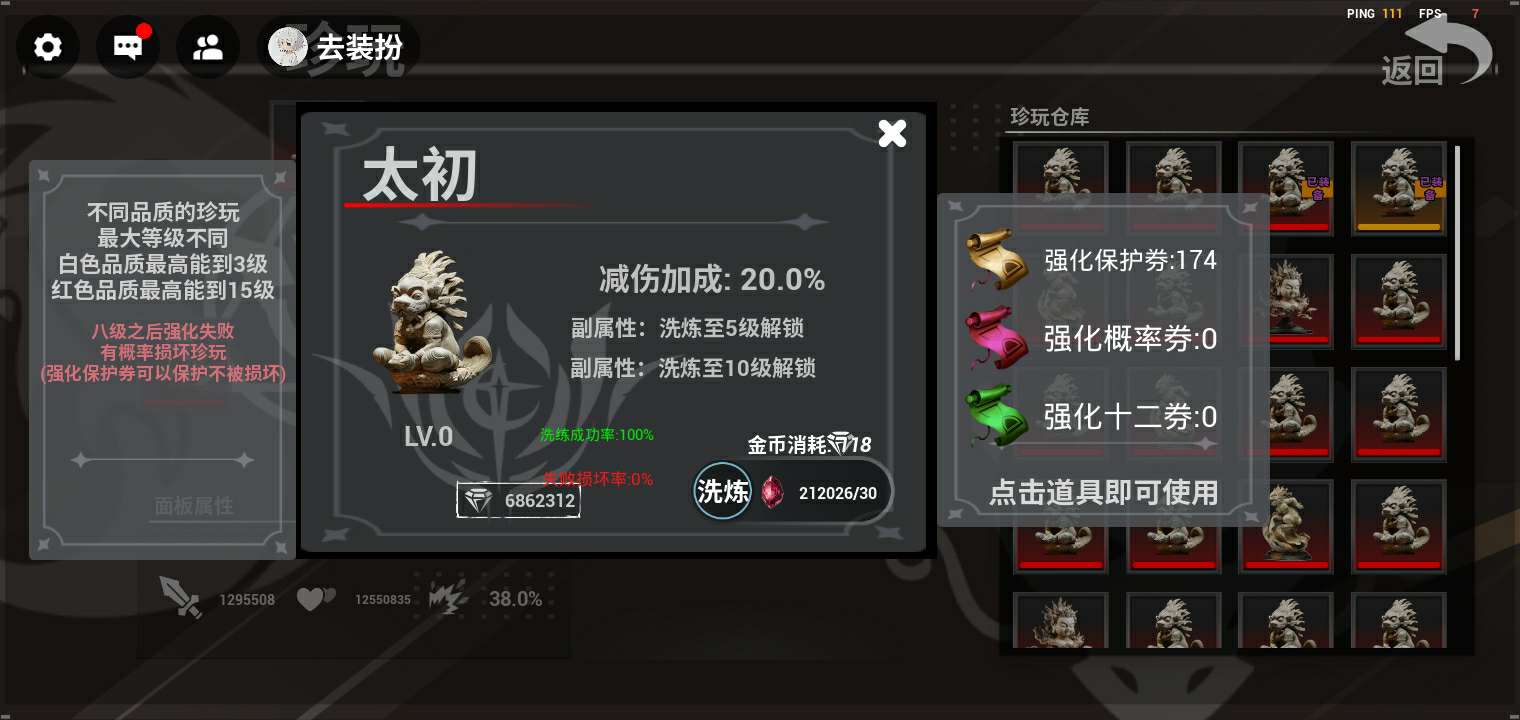This screenshot has height=720, width=1520.
Task: Click the sword attack stat icon
Action: (x=181, y=597)
